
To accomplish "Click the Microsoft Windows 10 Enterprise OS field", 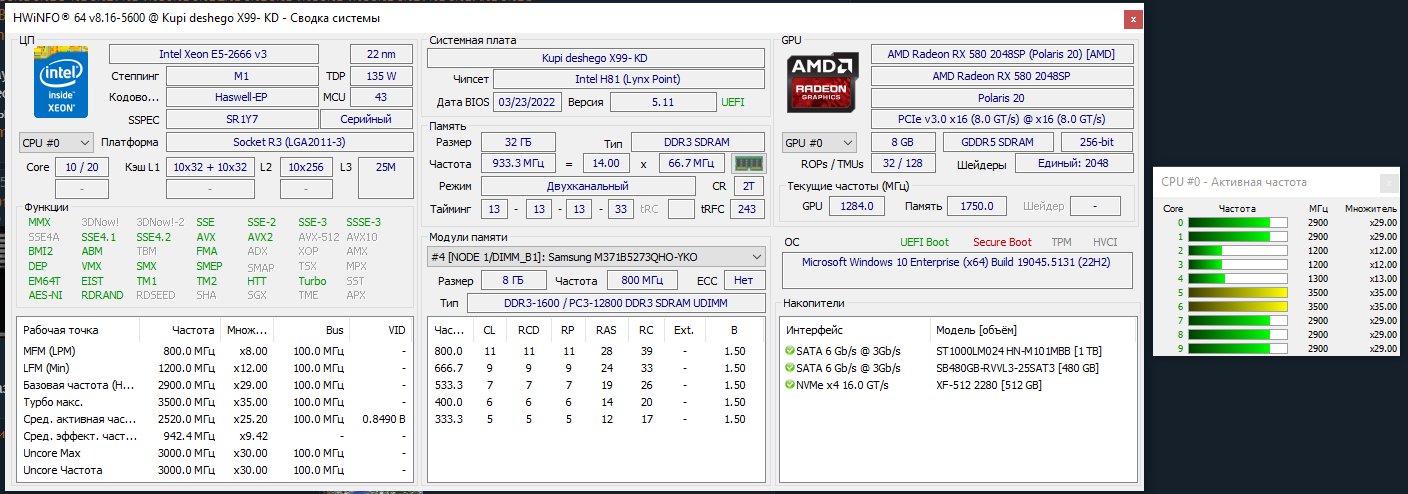I will (x=958, y=270).
